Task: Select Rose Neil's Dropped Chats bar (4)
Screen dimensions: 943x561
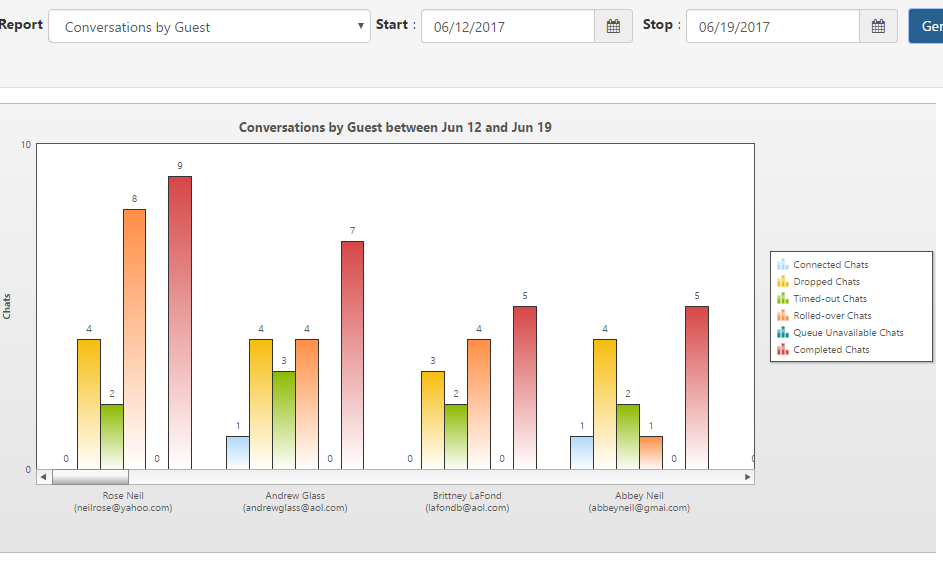Action: [89, 404]
